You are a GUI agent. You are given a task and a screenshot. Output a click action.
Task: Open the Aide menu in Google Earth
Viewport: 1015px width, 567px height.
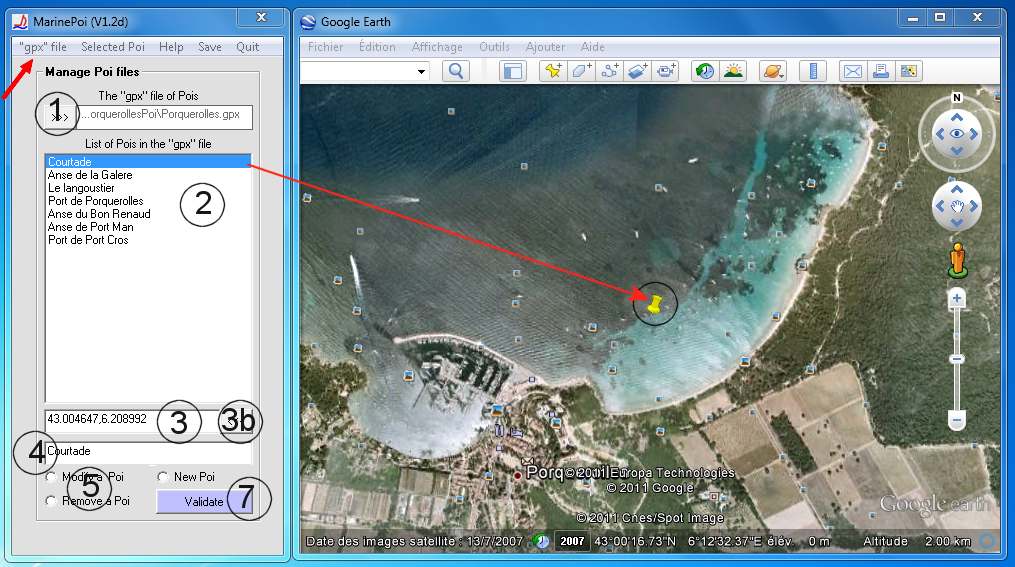tap(592, 47)
